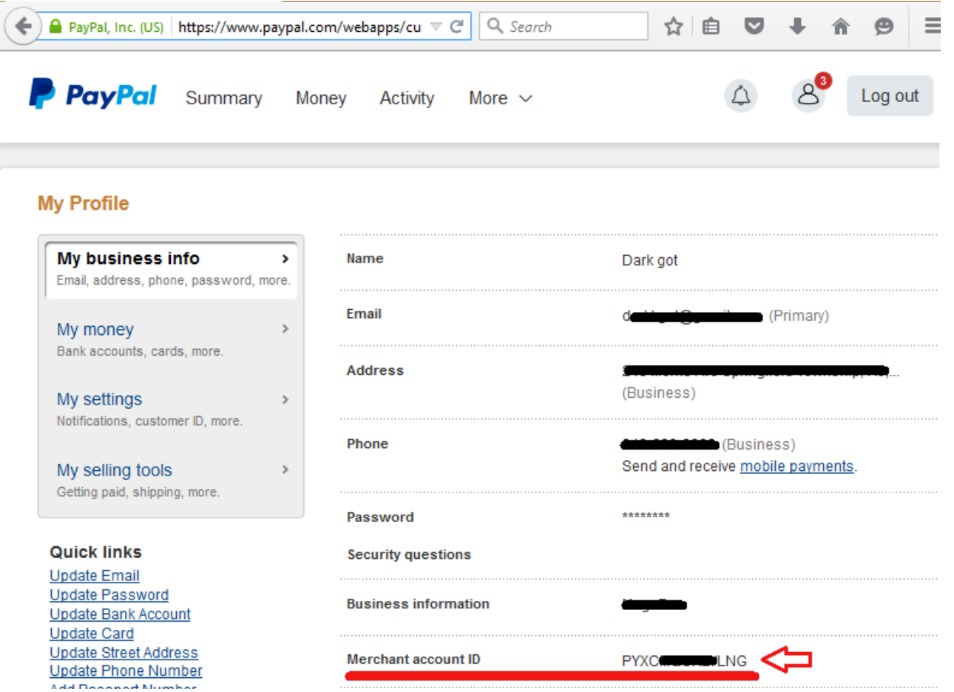Open the mobile payments link
Screen dimensions: 954x692
(796, 466)
